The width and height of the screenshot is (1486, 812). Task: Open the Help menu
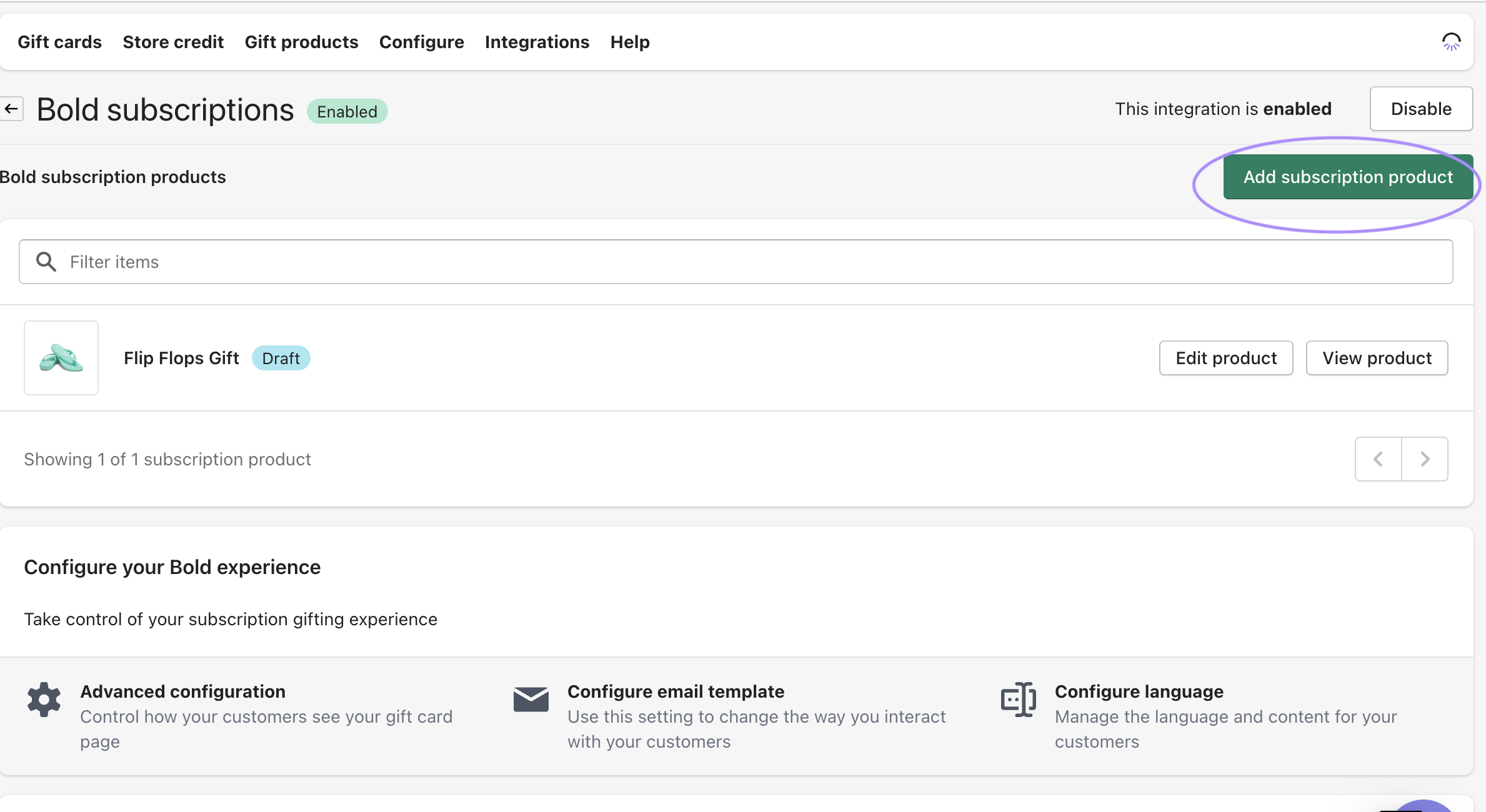[x=630, y=42]
